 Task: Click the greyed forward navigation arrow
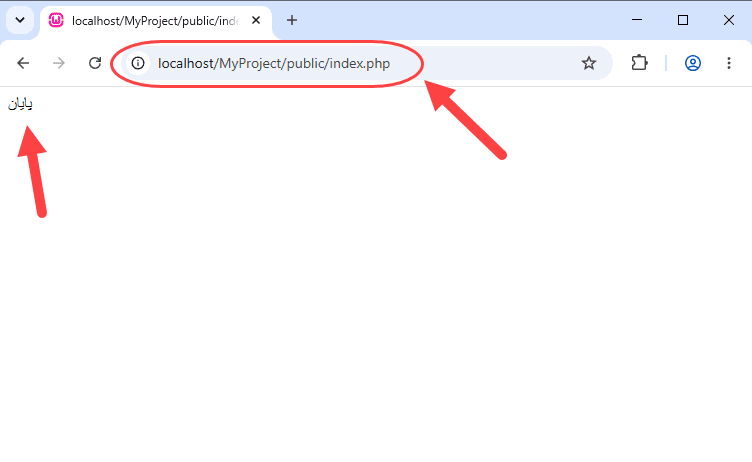59,63
